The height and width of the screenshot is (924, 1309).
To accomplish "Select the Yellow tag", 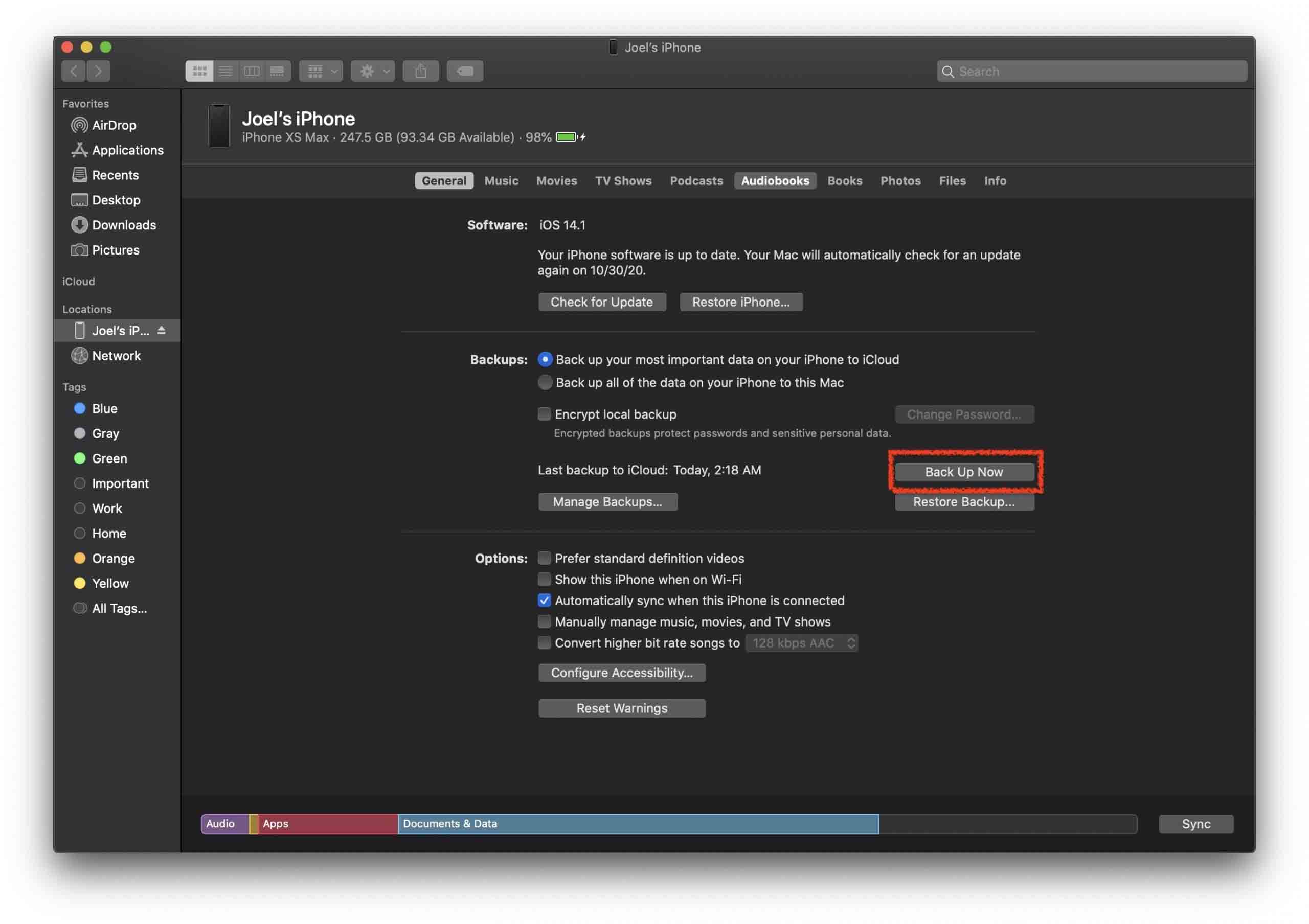I will coord(101,584).
